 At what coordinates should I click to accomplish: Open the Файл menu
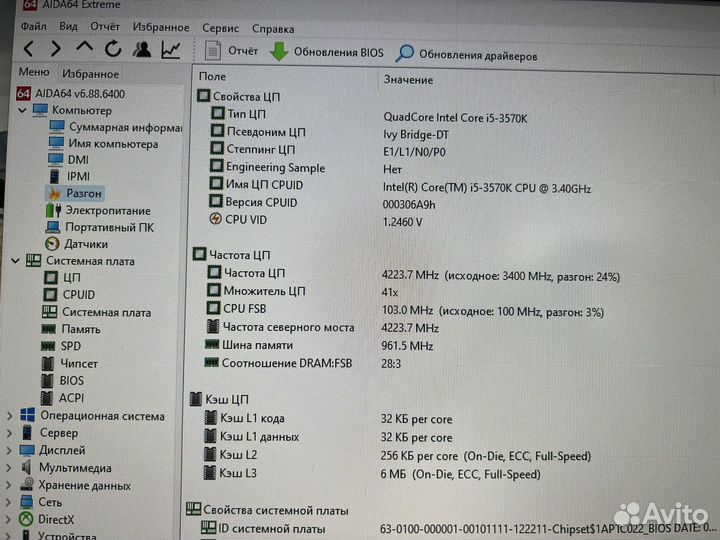[33, 27]
